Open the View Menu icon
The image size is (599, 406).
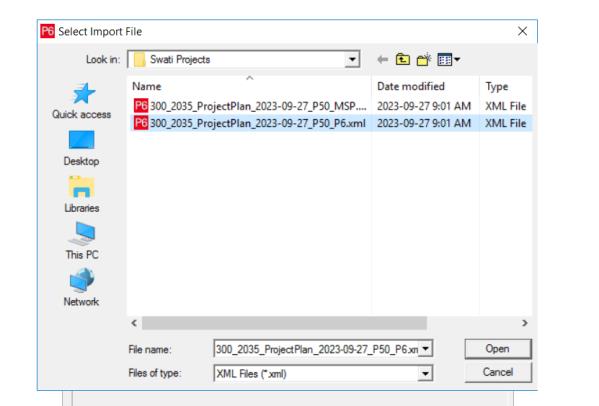[x=448, y=60]
